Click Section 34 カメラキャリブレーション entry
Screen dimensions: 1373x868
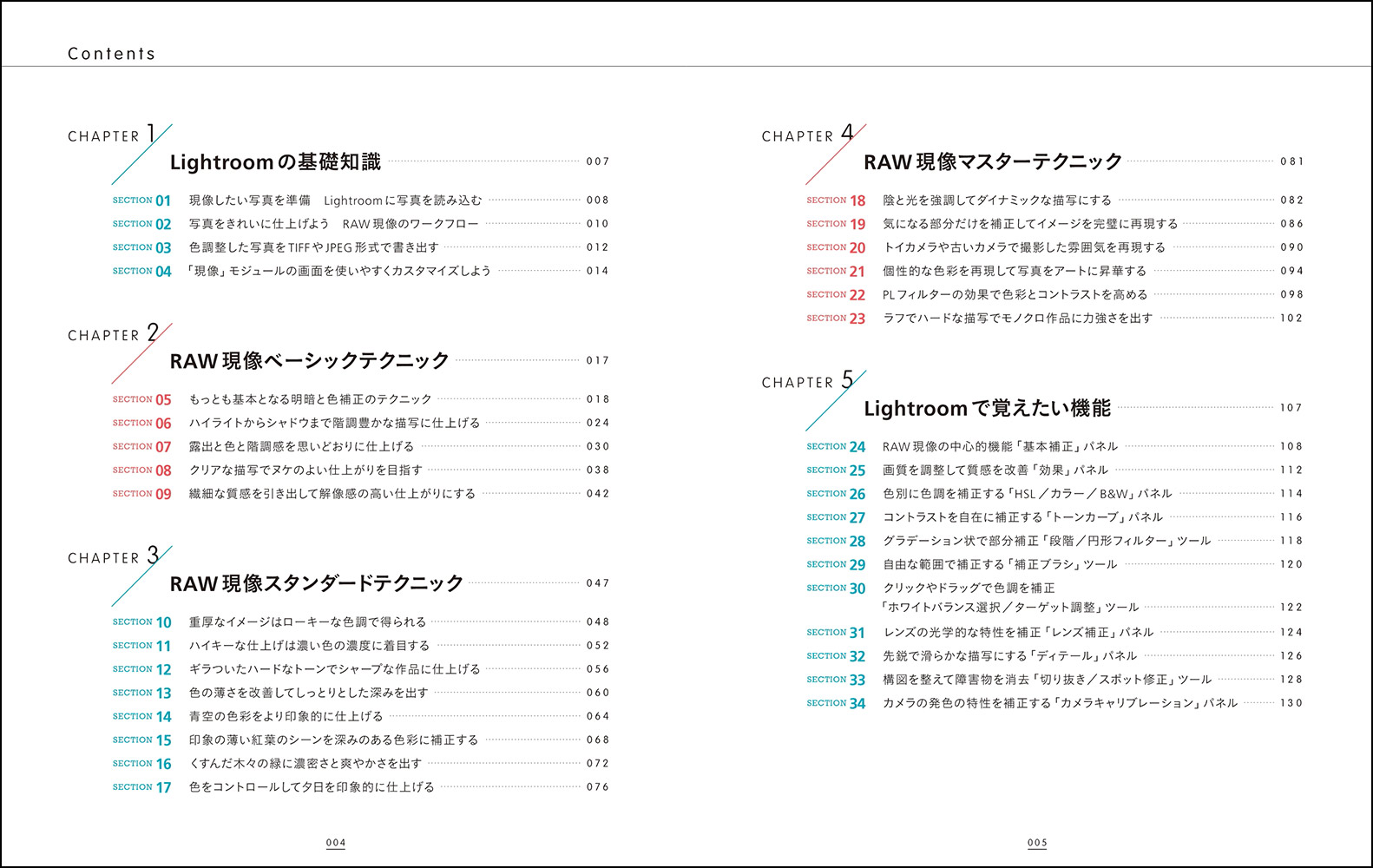click(x=1060, y=704)
